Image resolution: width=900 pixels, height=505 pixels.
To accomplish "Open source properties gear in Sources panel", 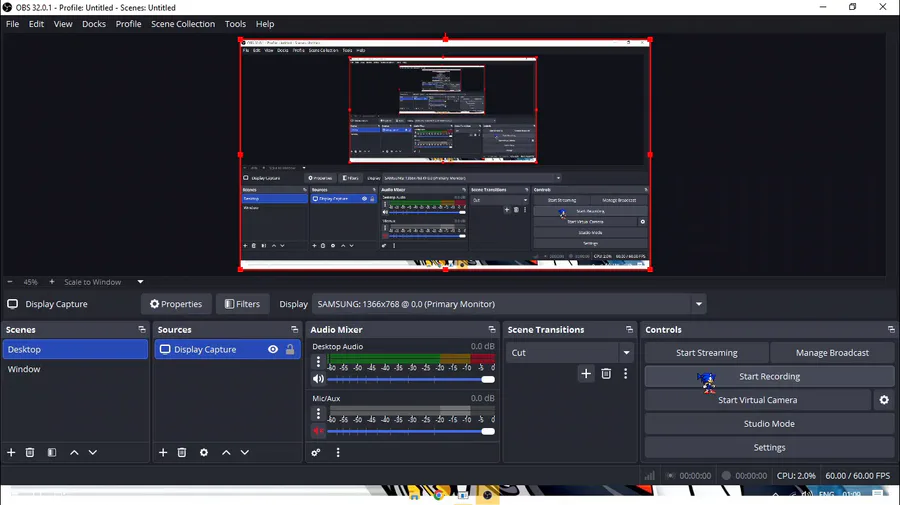I will click(x=204, y=452).
